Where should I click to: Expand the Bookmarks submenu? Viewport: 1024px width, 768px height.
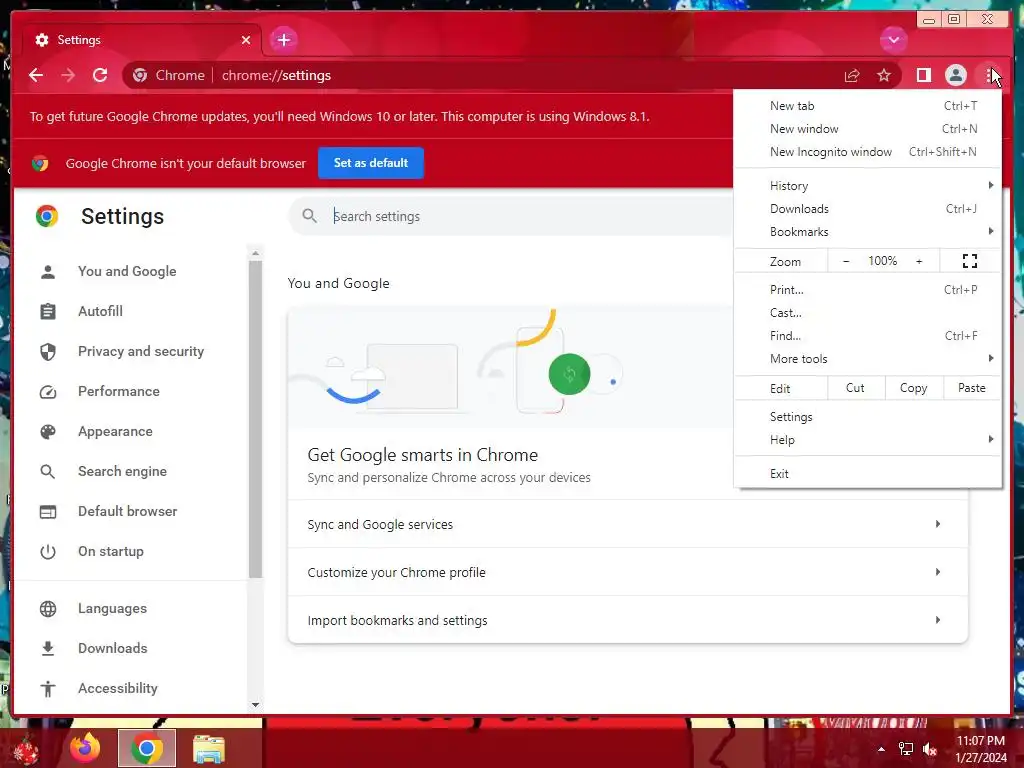867,232
